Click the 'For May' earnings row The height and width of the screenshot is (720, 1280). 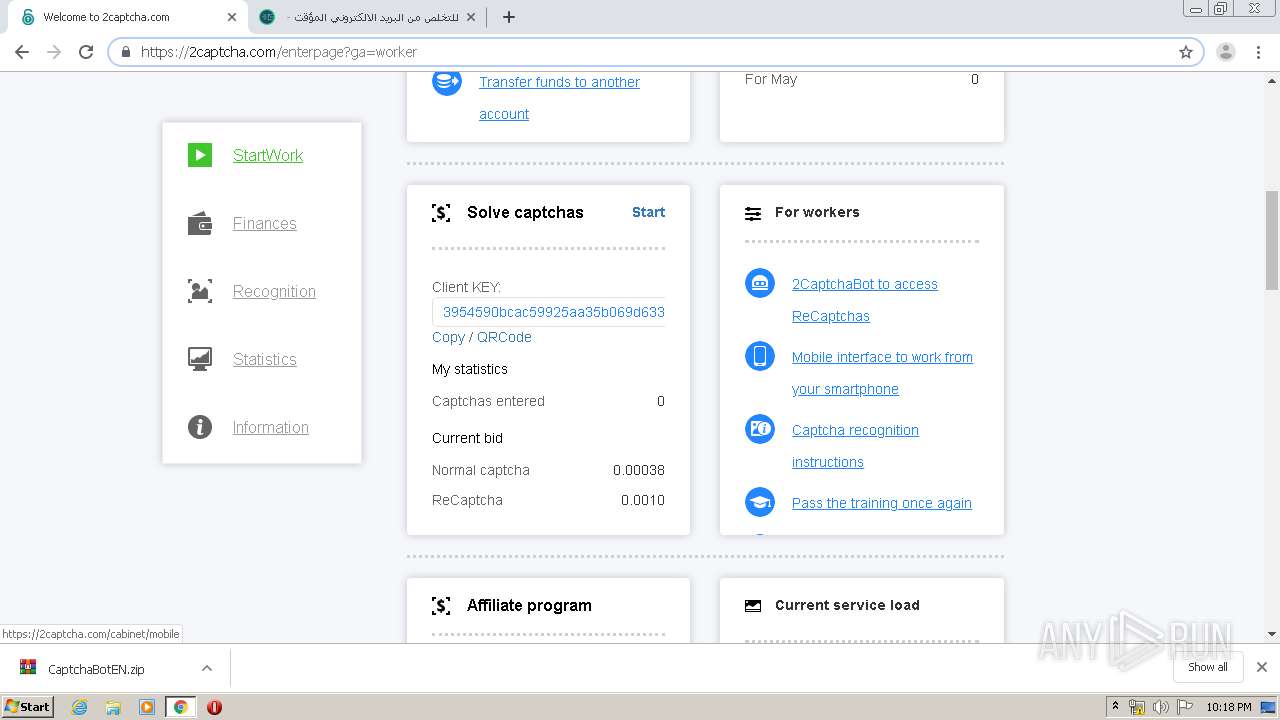tap(862, 79)
